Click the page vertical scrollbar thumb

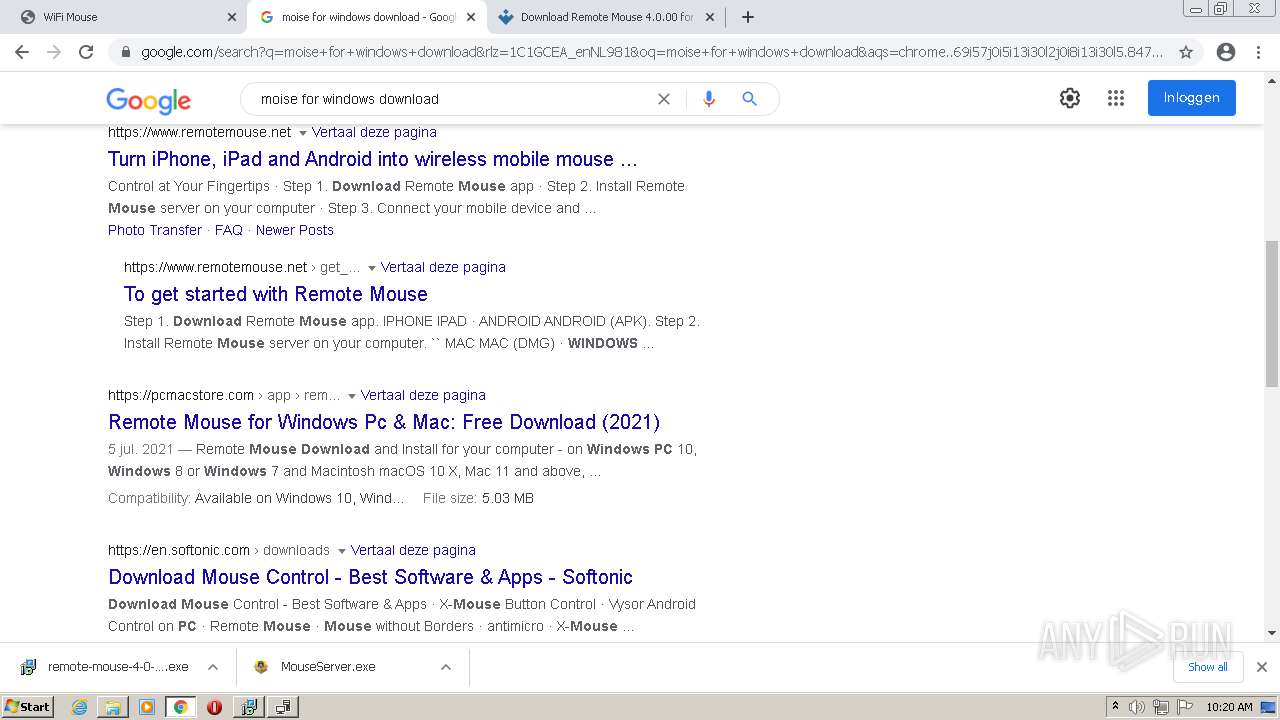click(x=1271, y=314)
